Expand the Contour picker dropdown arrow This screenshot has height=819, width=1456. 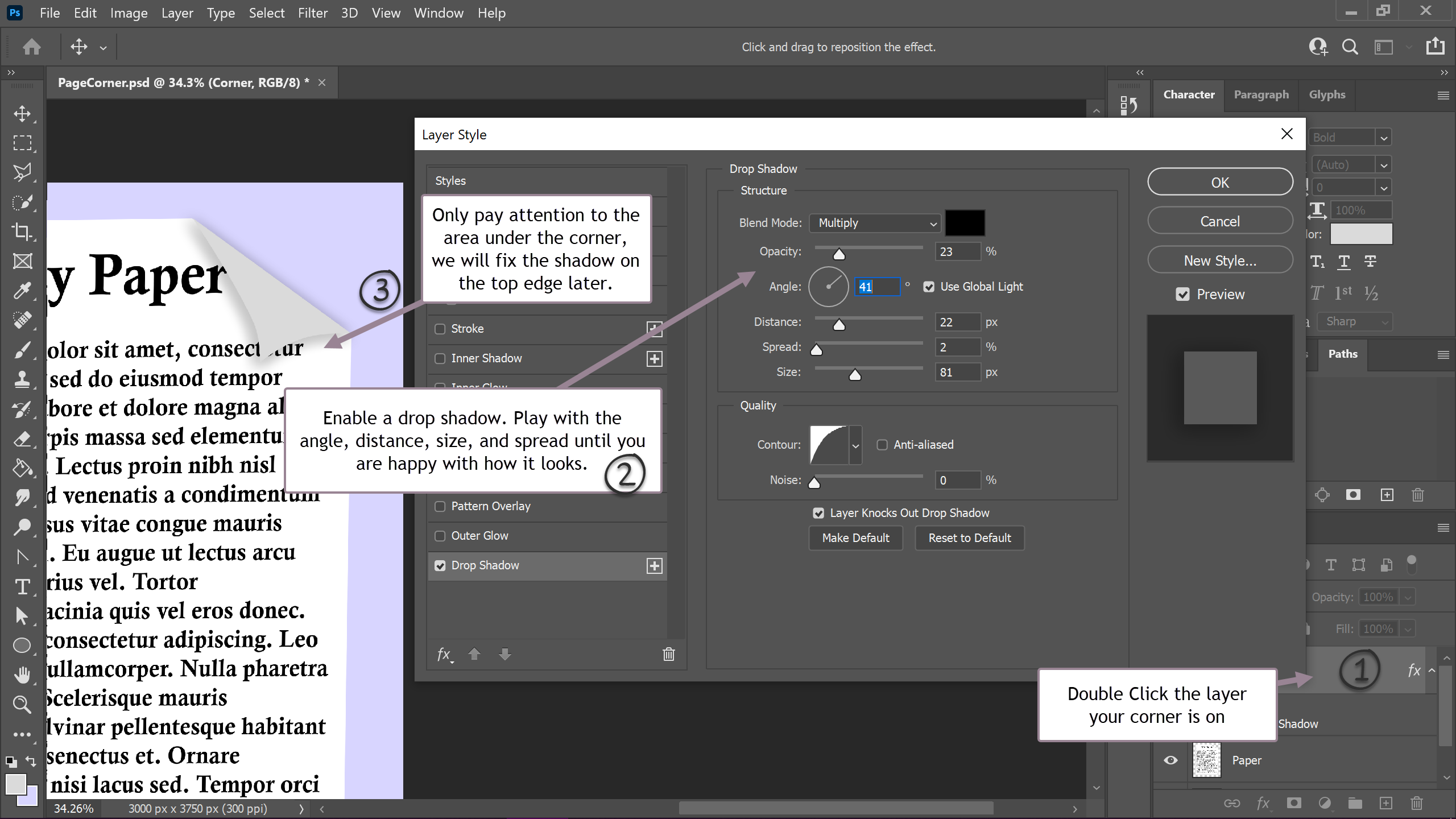coord(855,445)
